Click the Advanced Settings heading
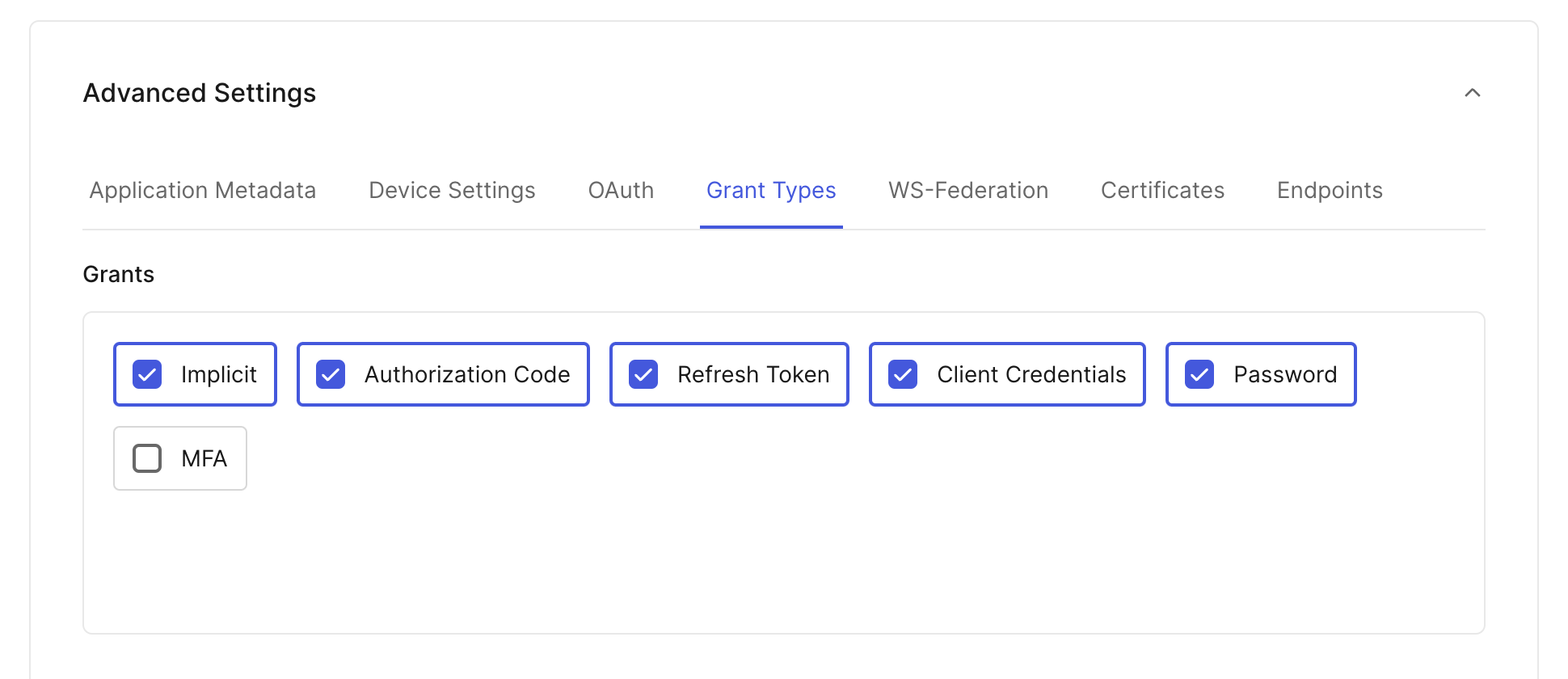The image size is (1568, 679). [200, 93]
